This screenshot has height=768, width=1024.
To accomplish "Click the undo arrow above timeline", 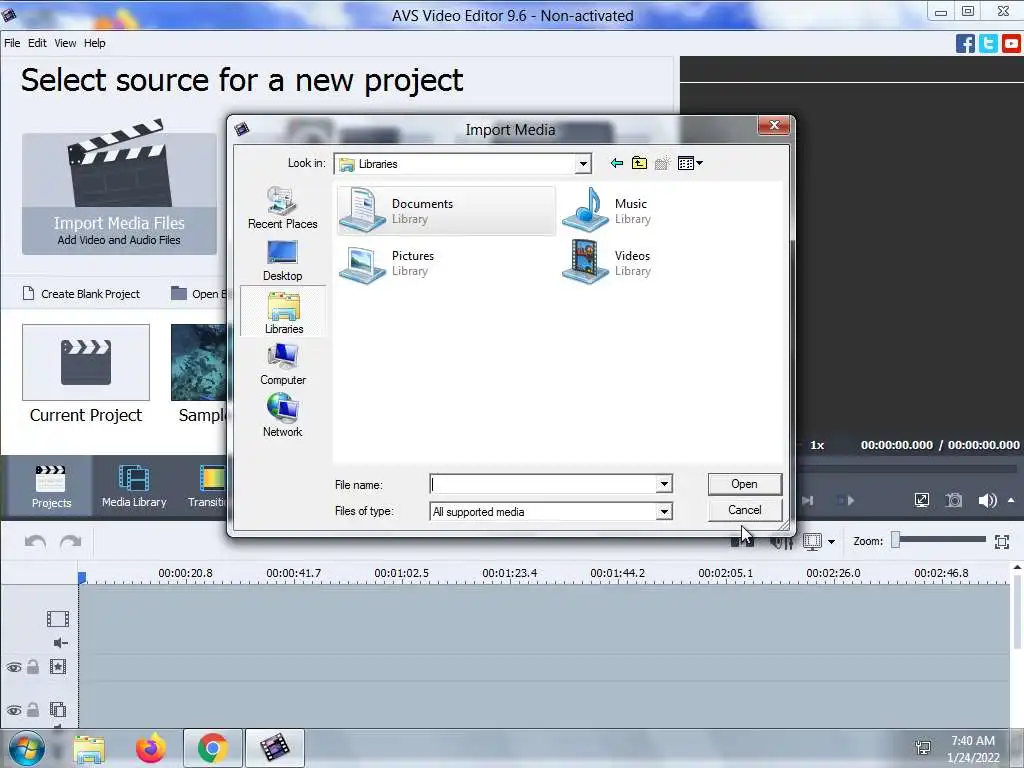I will point(35,542).
